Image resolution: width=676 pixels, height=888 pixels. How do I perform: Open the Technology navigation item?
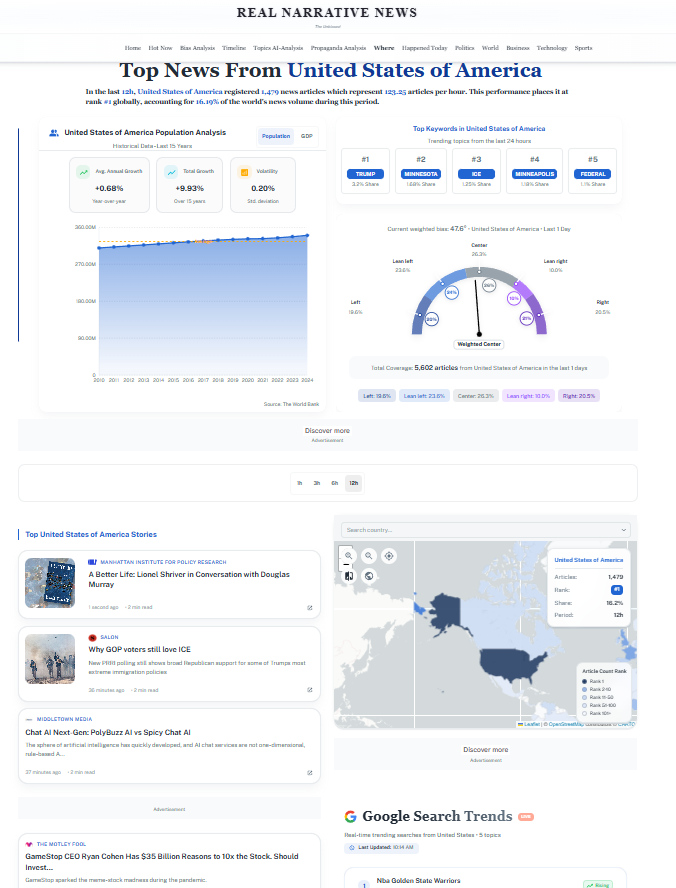pyautogui.click(x=552, y=48)
